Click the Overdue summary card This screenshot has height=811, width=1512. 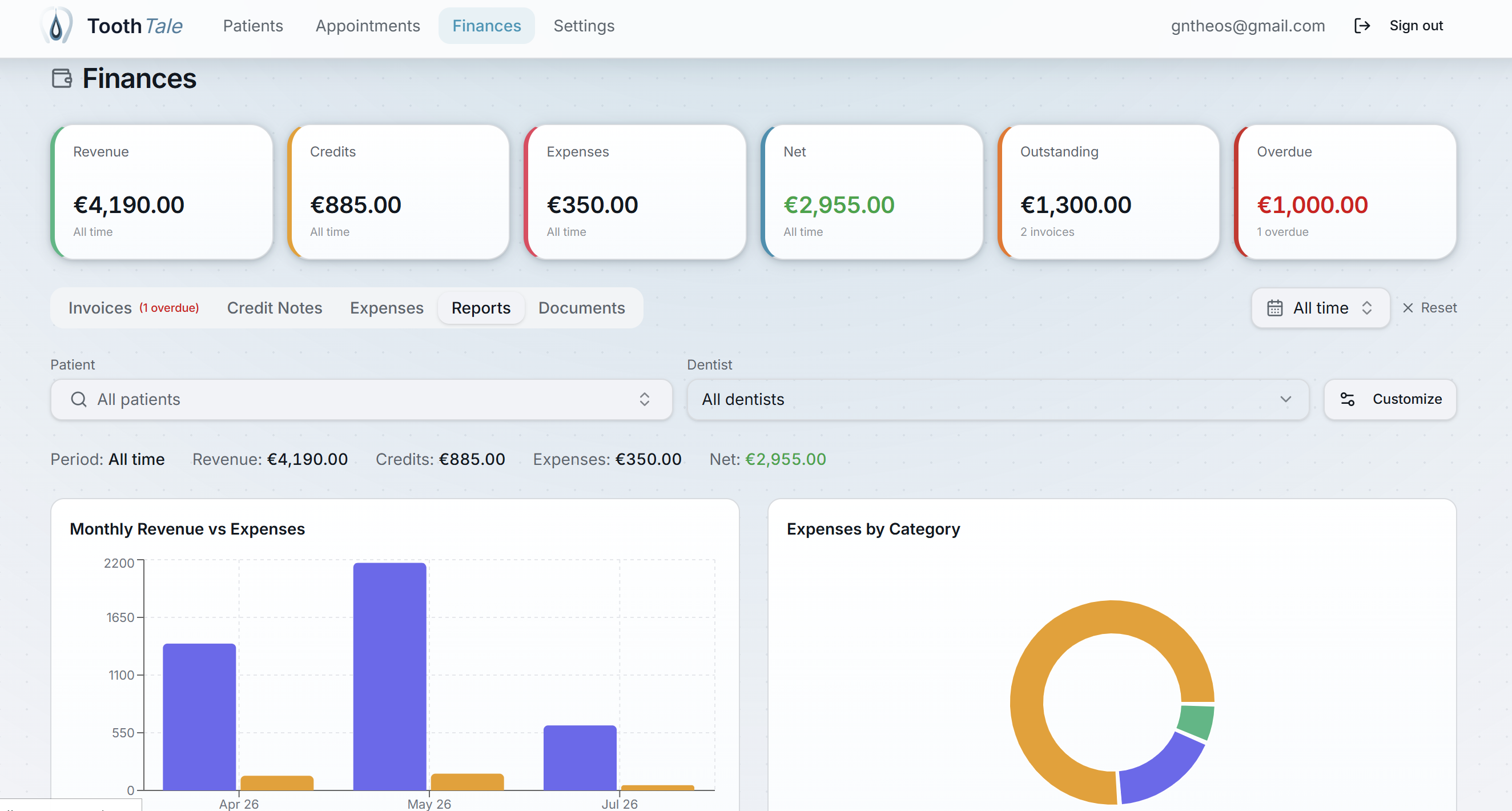1345,192
